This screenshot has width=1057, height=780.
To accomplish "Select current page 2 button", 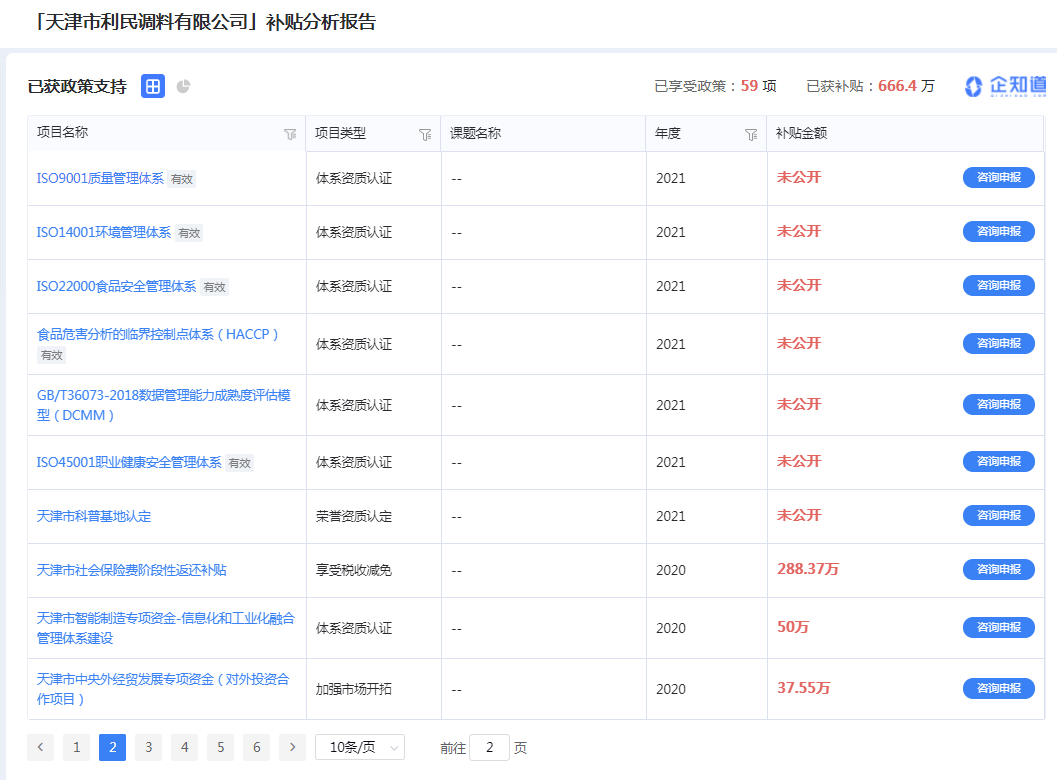I will pyautogui.click(x=113, y=747).
